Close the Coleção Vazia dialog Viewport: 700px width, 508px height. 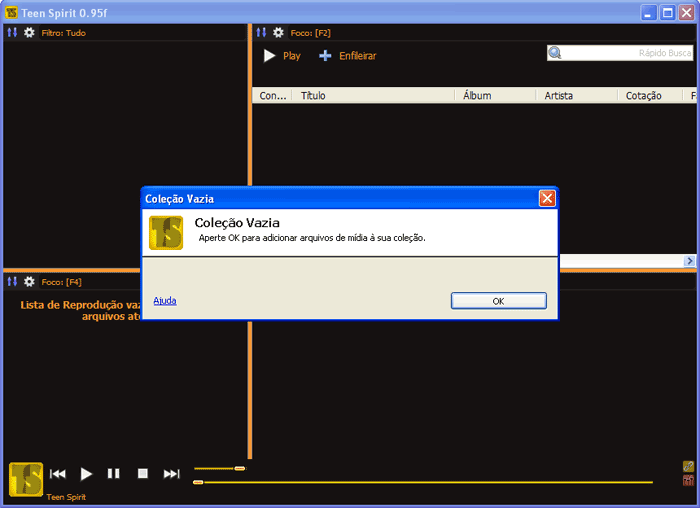pos(547,198)
